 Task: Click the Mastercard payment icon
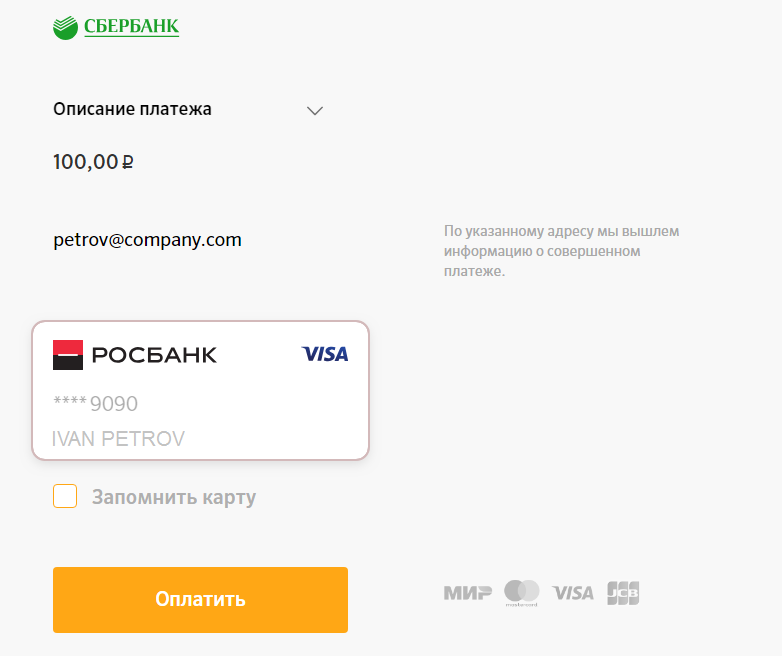pyautogui.click(x=521, y=593)
